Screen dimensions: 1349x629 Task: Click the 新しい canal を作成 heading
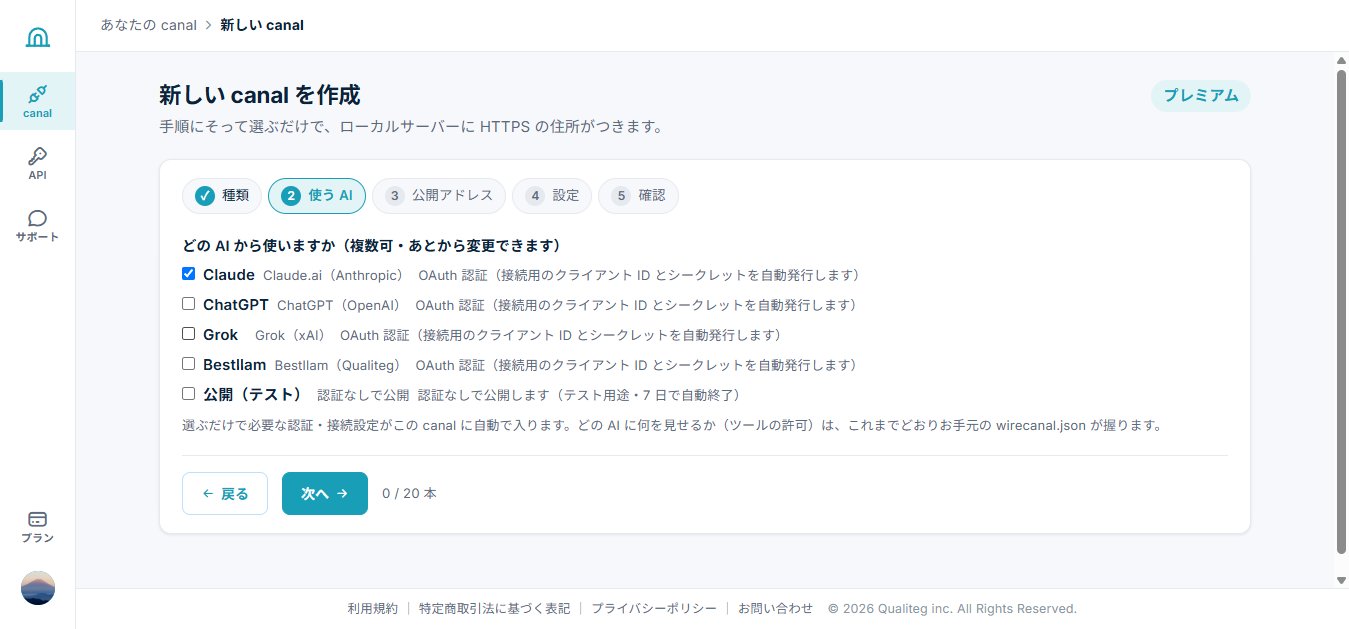click(260, 95)
